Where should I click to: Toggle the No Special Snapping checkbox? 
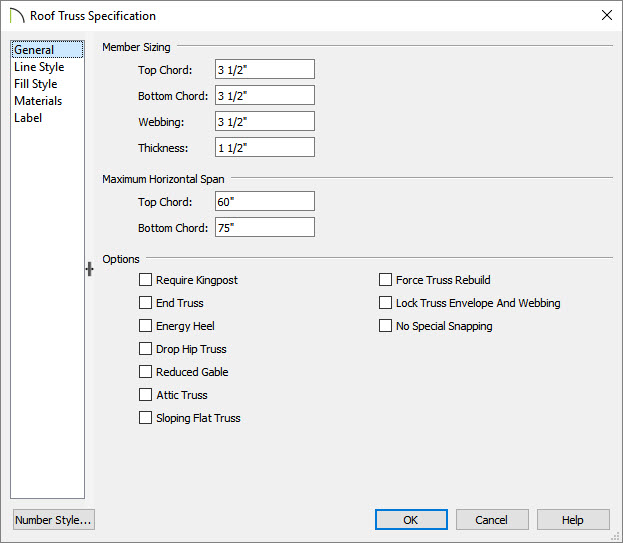click(x=385, y=326)
